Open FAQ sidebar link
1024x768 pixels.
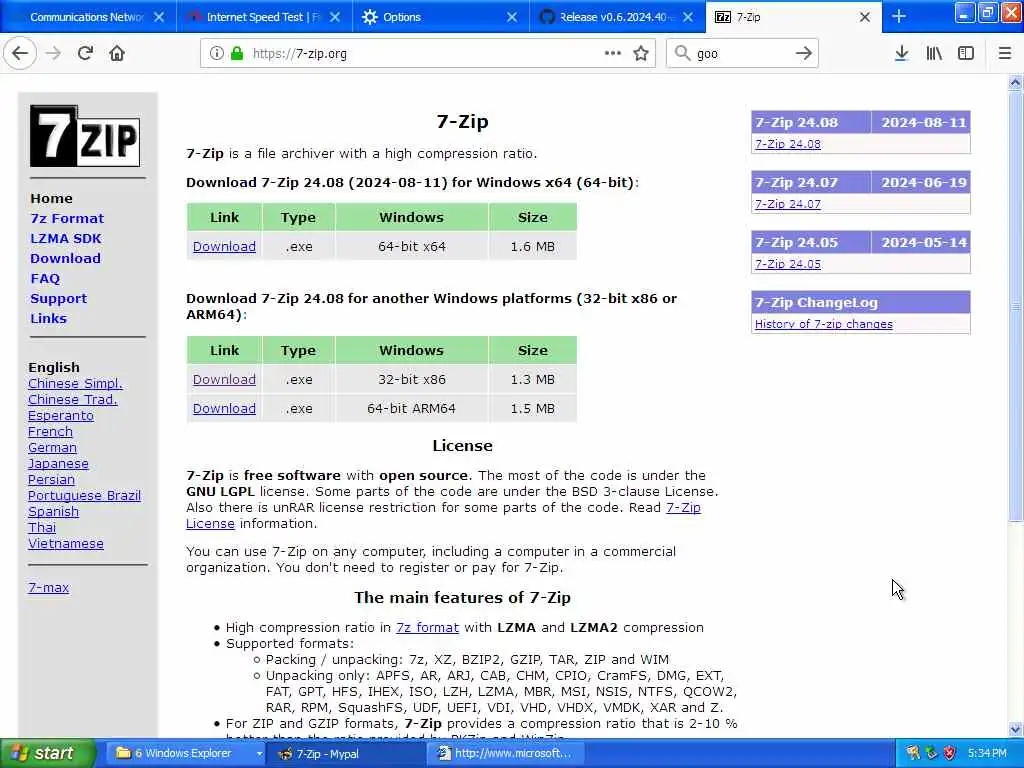point(45,278)
